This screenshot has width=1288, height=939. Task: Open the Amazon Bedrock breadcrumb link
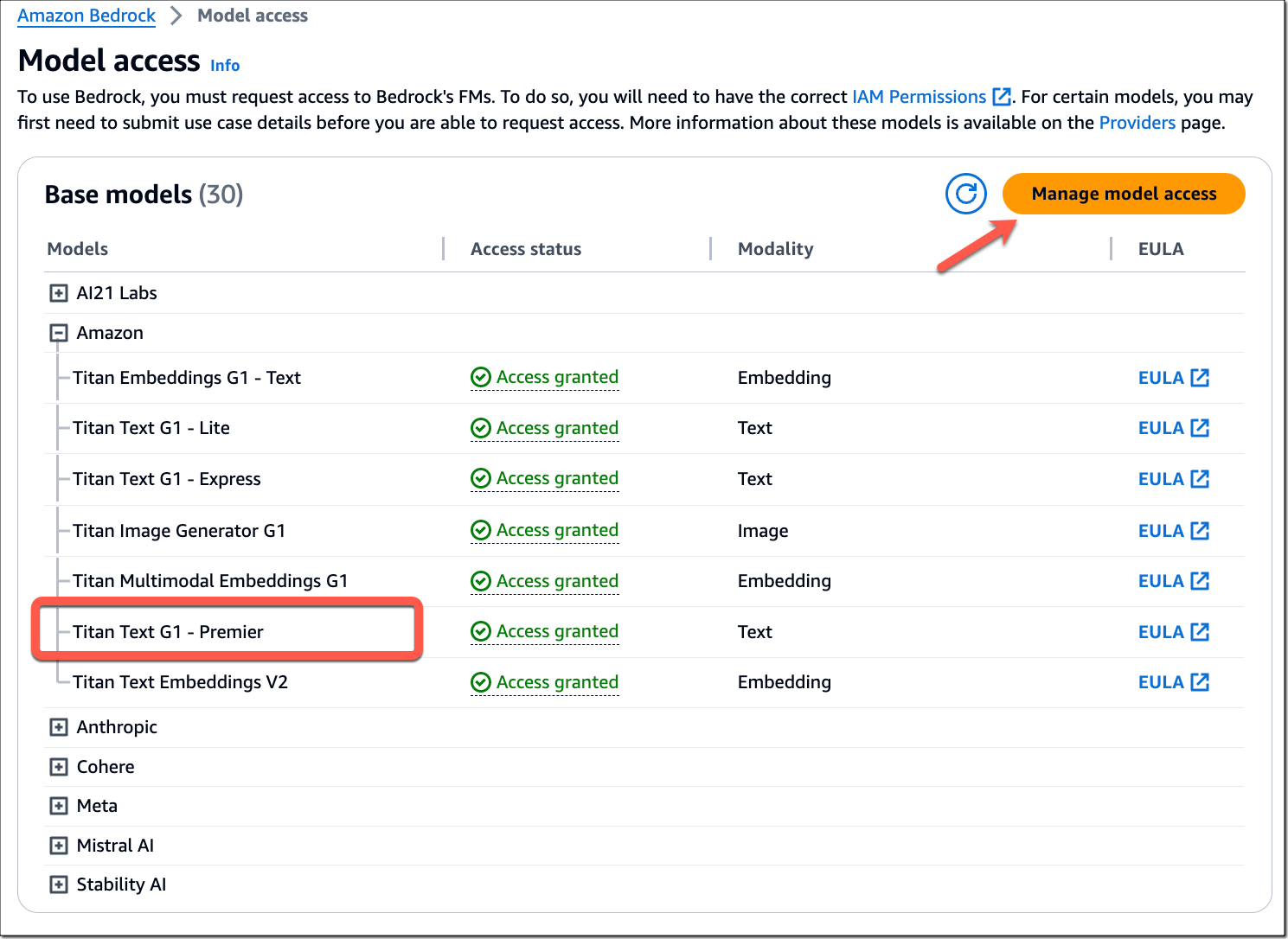pos(87,16)
